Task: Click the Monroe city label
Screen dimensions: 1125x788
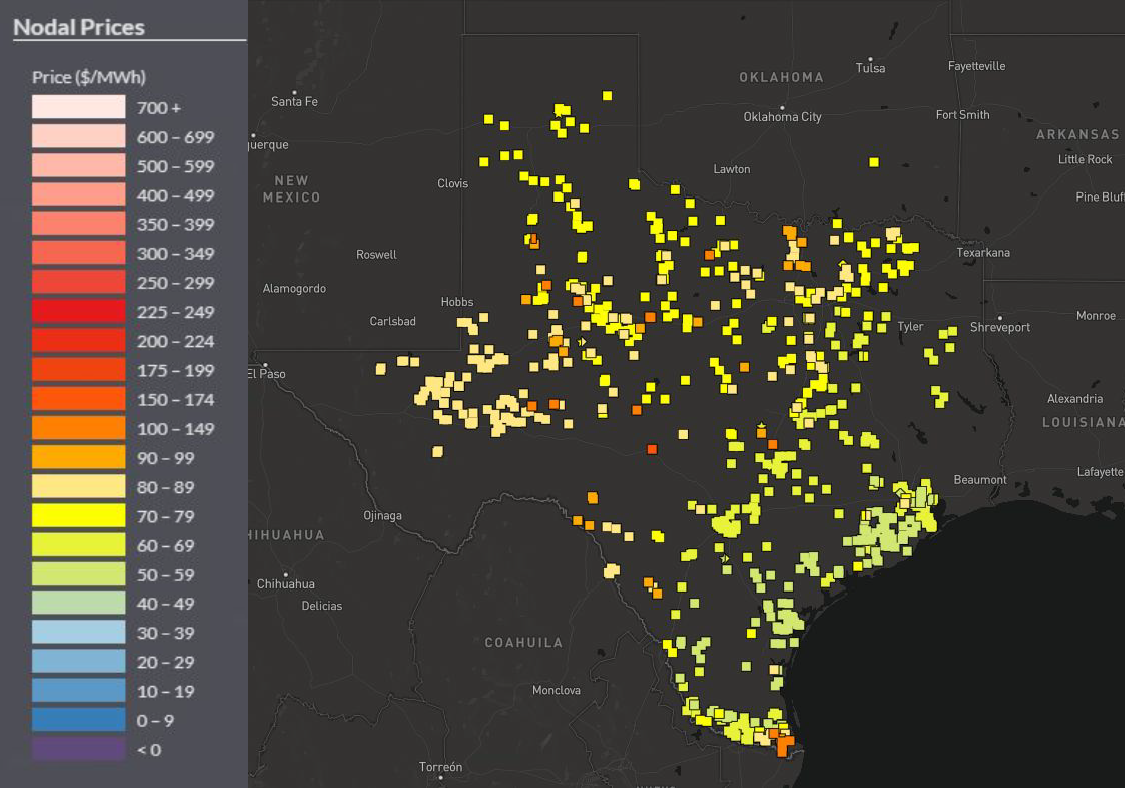Action: [1096, 316]
